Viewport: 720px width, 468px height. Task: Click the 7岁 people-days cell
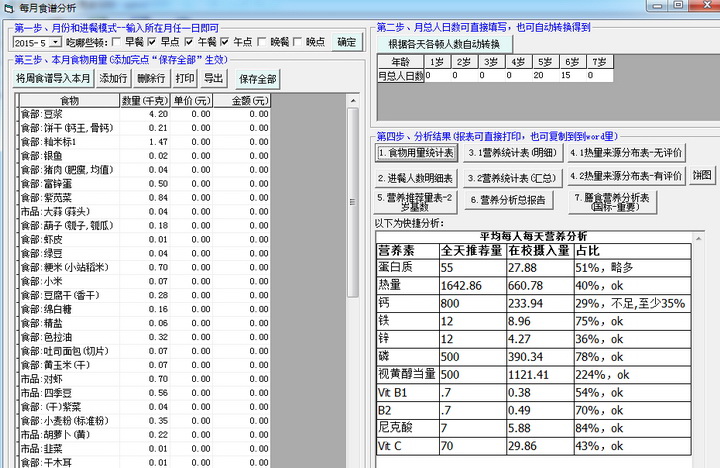click(x=599, y=75)
